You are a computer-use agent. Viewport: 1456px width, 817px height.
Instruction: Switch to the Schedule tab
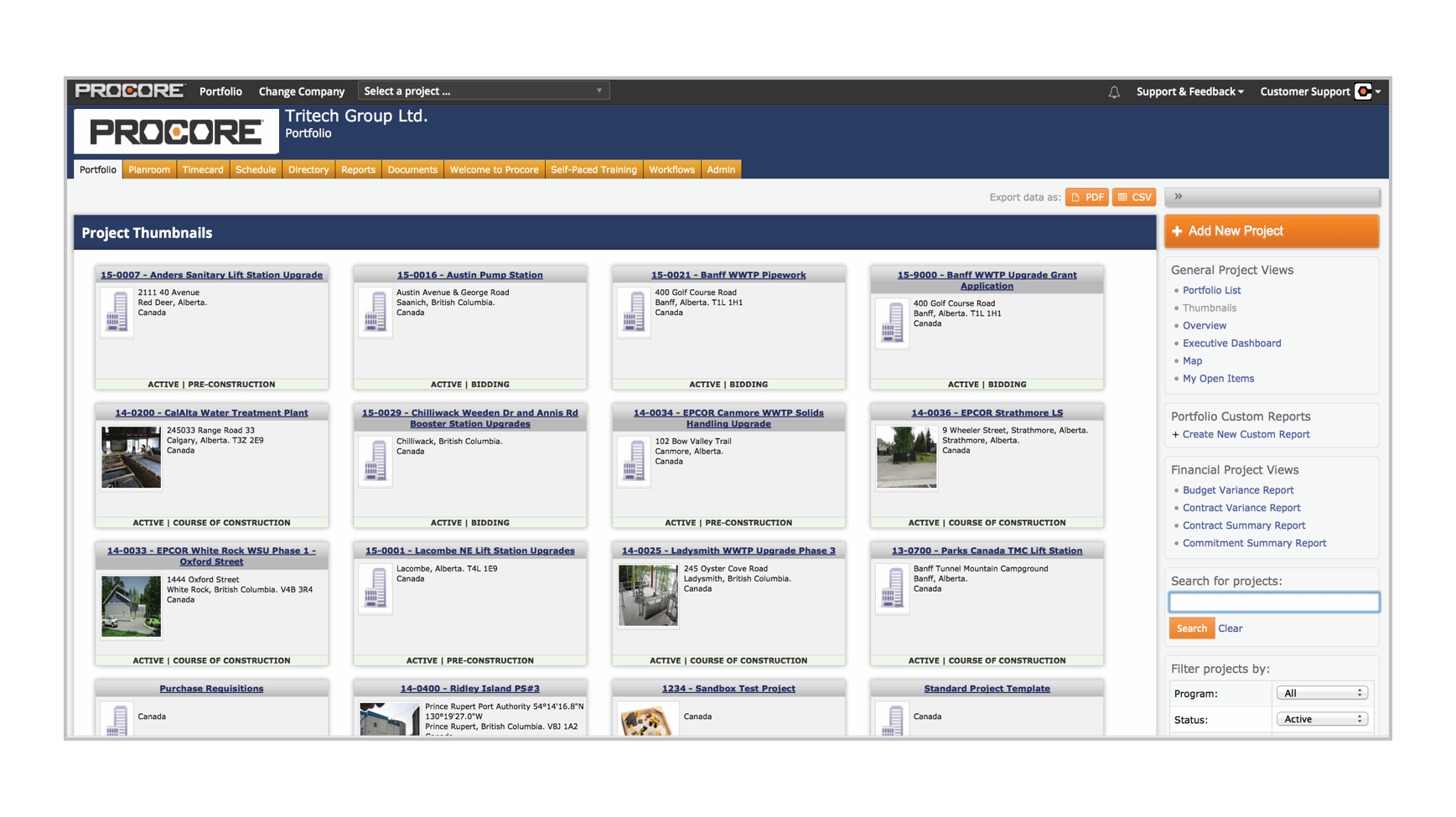(256, 169)
